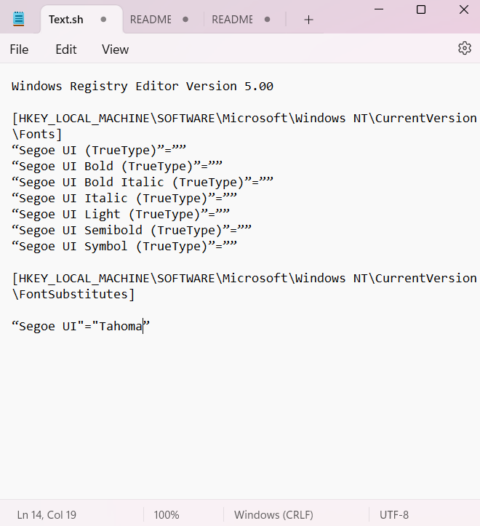Place cursor after Tahoma in text

pyautogui.click(x=143, y=326)
